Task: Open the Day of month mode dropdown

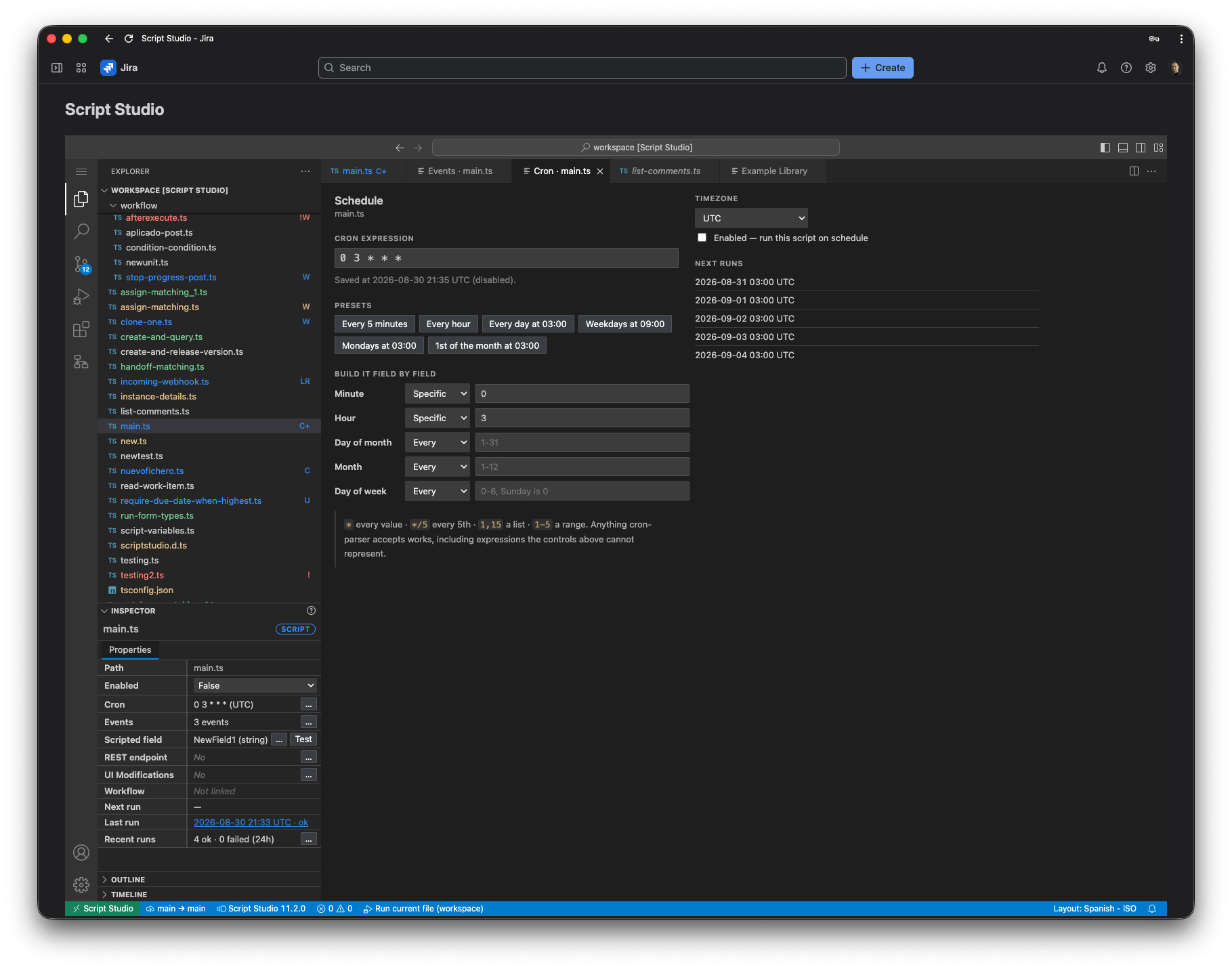Action: (438, 442)
